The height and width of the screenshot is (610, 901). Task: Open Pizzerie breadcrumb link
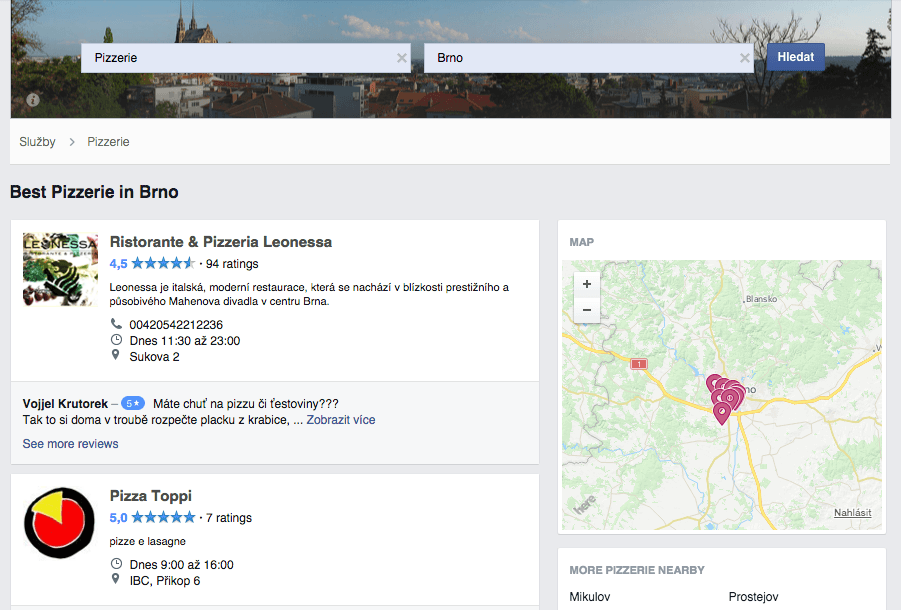coord(108,142)
